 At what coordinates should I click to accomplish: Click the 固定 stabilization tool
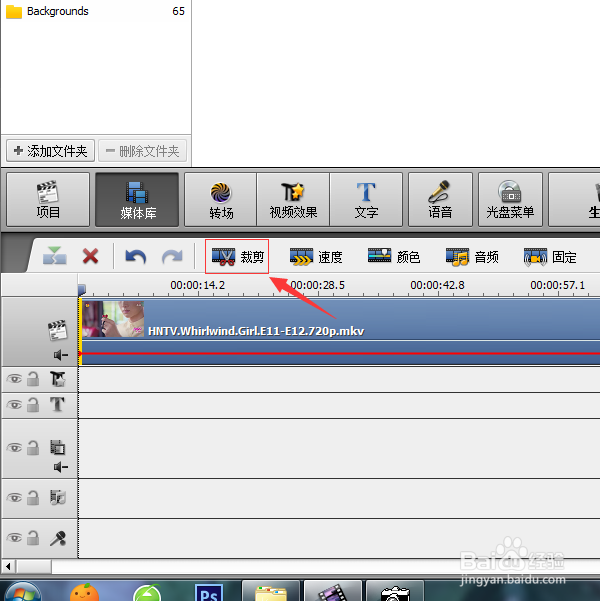[x=550, y=257]
